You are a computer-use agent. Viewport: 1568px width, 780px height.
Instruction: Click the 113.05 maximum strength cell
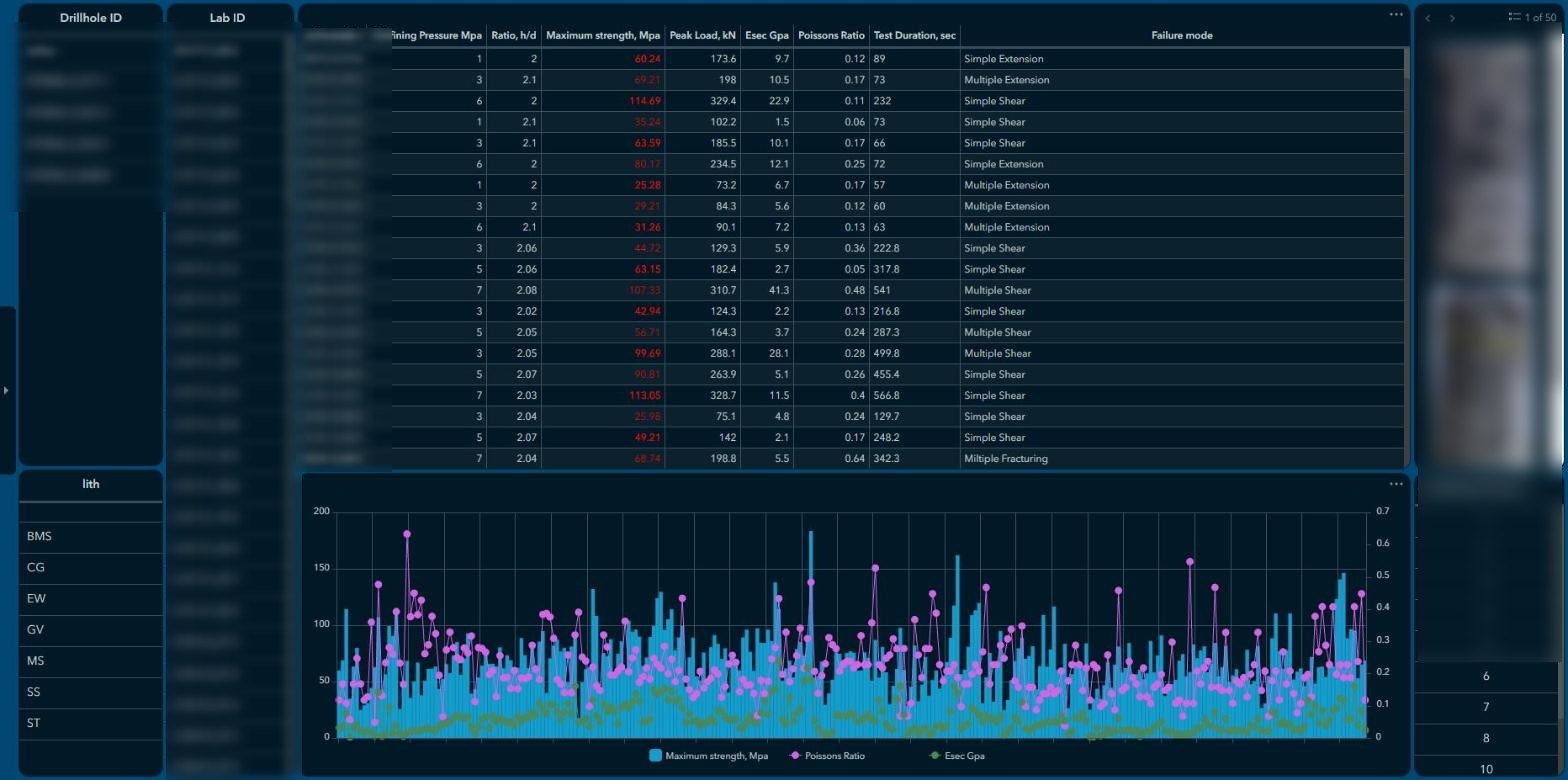603,395
